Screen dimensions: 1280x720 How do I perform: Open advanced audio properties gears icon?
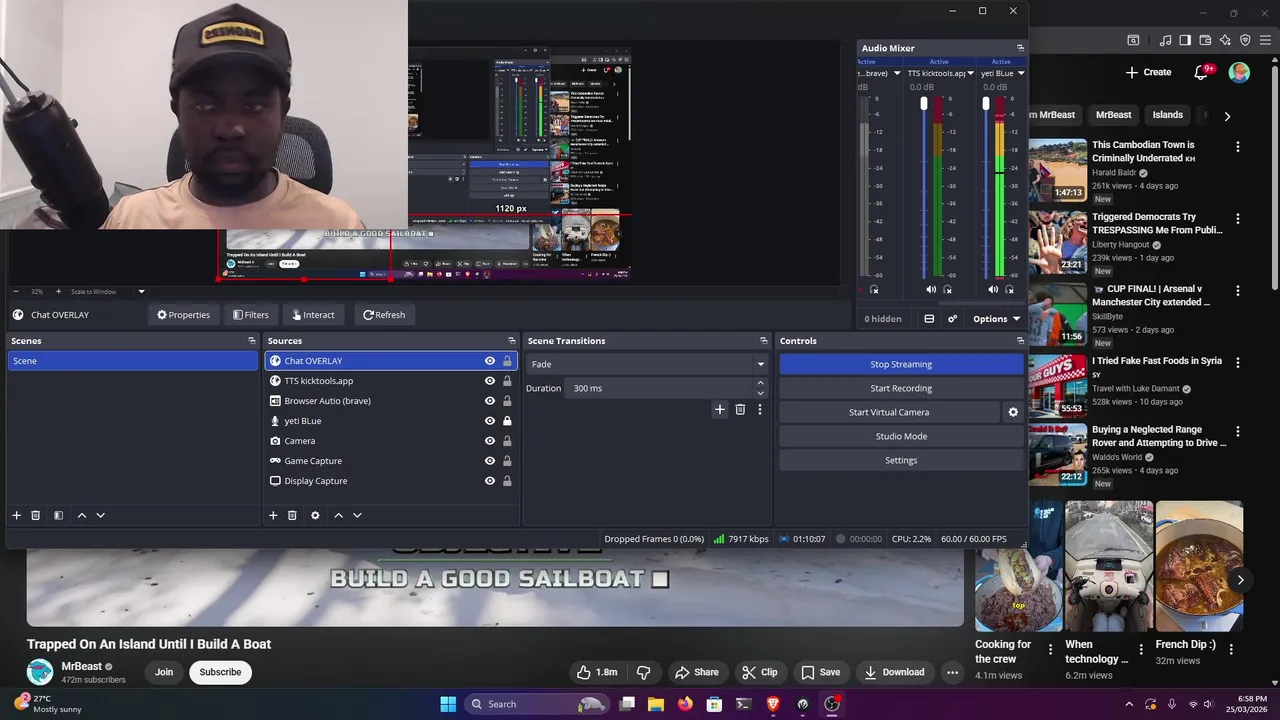tap(952, 319)
